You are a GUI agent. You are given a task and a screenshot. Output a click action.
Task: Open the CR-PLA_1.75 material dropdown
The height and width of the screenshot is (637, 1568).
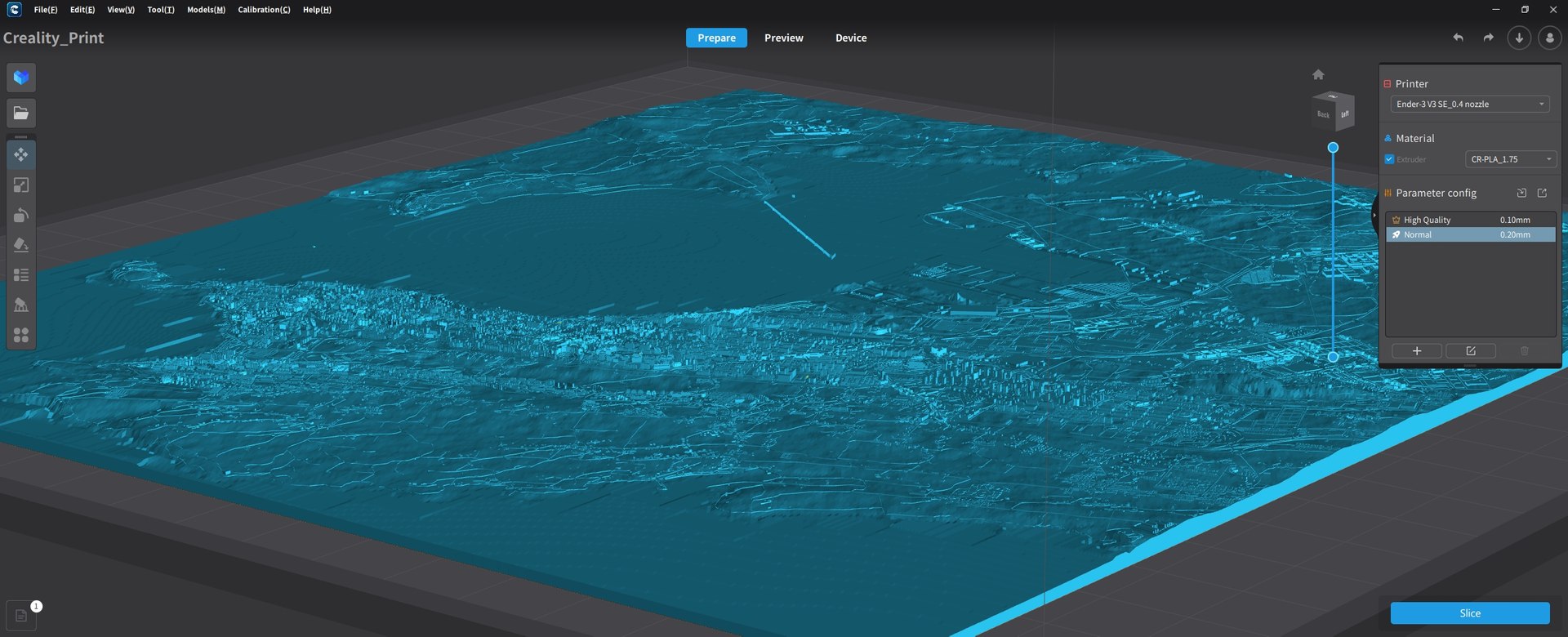pos(1511,159)
